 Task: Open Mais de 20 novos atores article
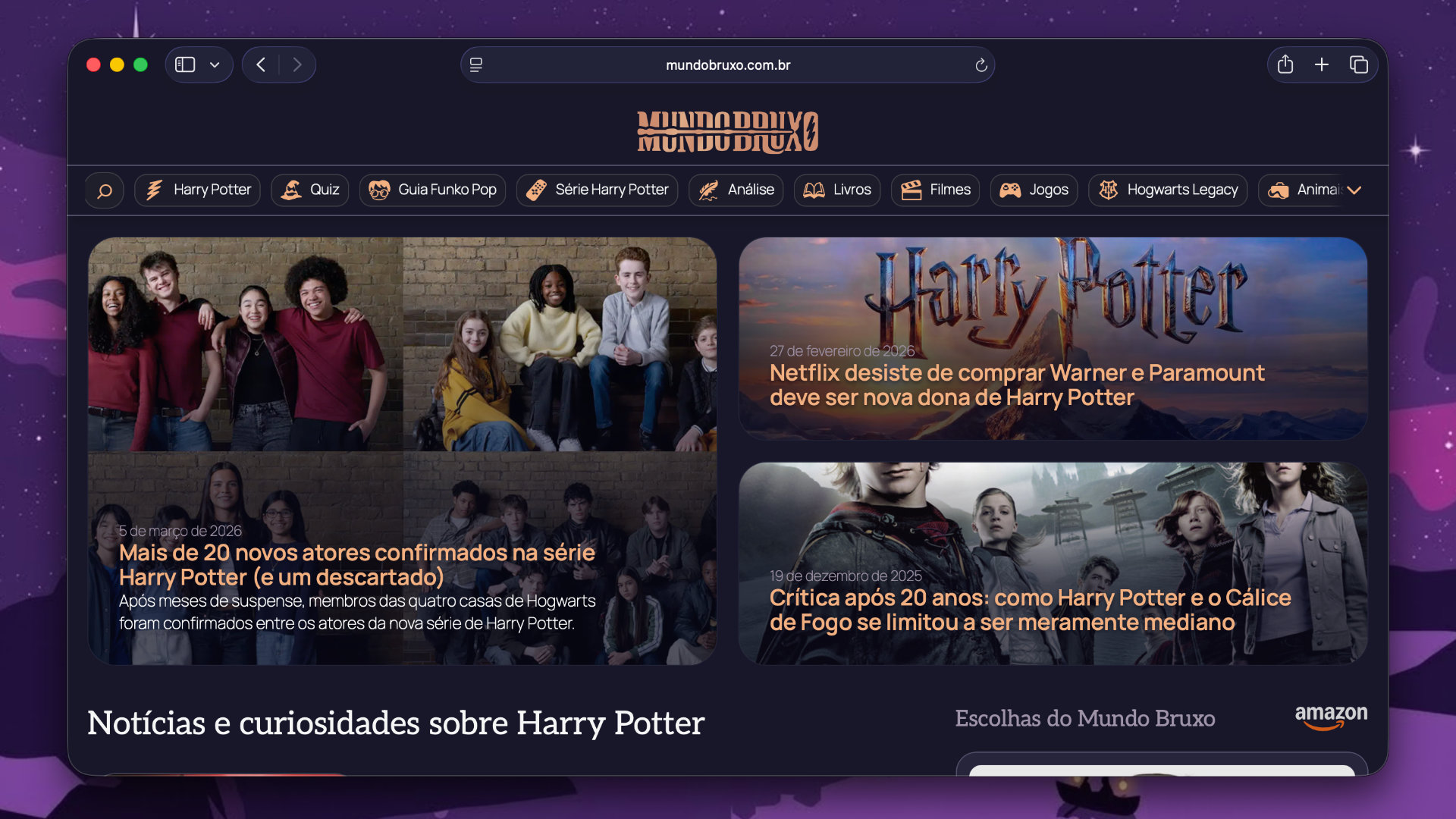pyautogui.click(x=356, y=564)
